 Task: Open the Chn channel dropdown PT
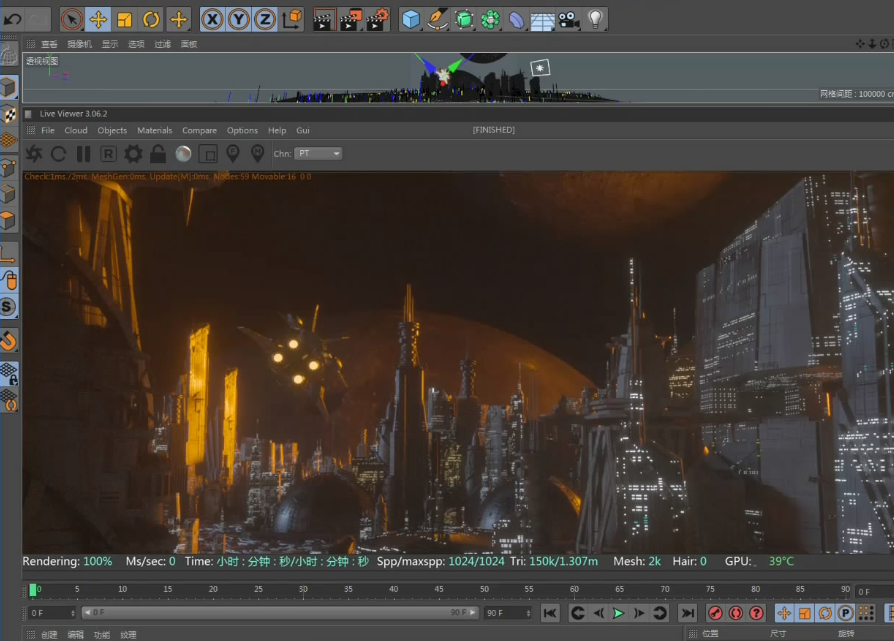coord(318,153)
